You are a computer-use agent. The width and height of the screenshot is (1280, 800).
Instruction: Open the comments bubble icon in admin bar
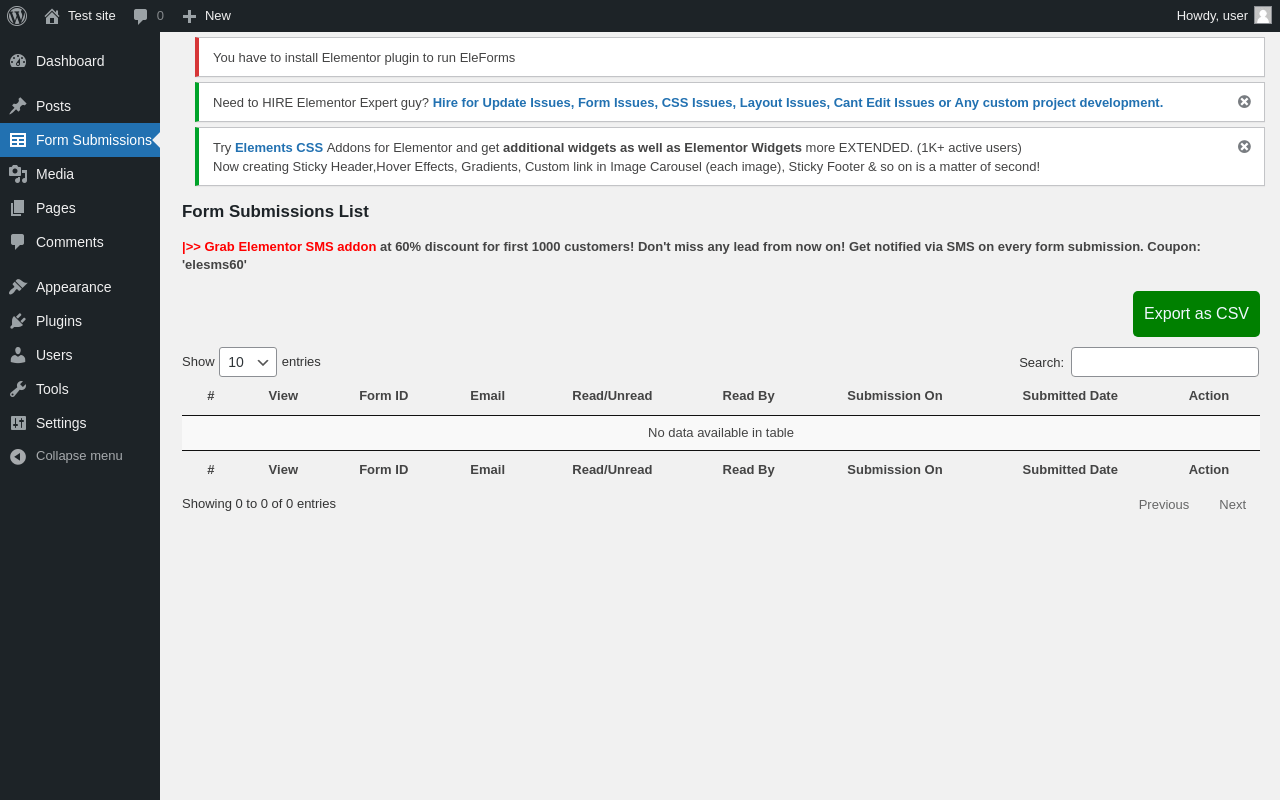[x=141, y=16]
